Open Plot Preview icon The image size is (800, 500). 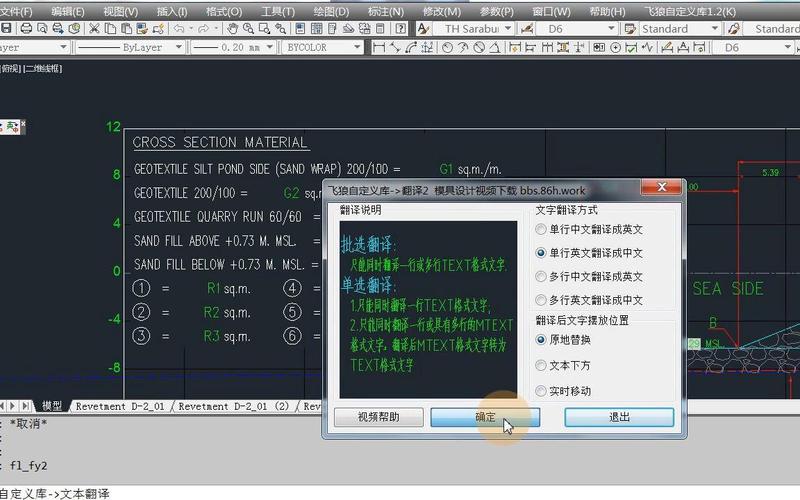[x=42, y=29]
